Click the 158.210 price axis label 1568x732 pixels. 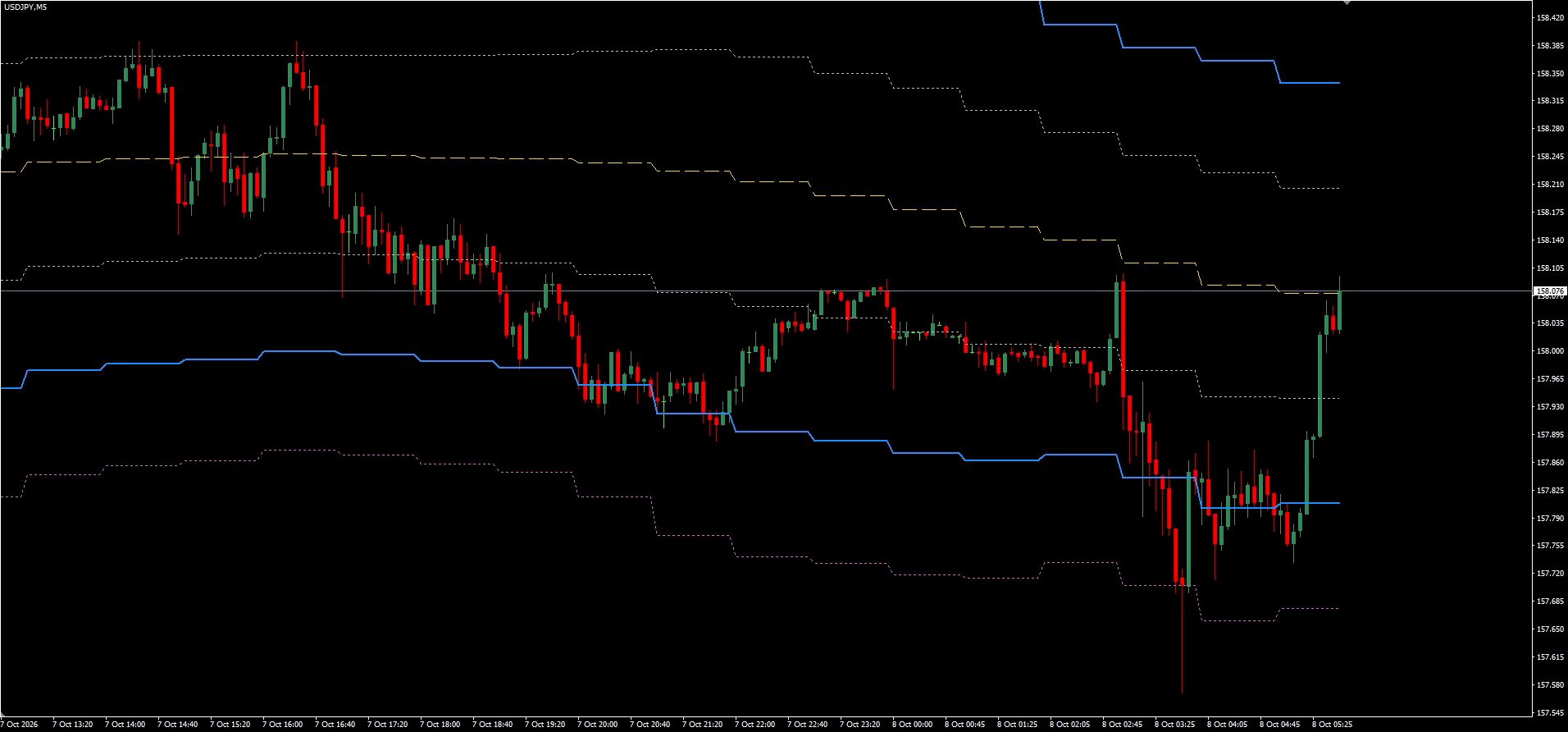[1551, 185]
